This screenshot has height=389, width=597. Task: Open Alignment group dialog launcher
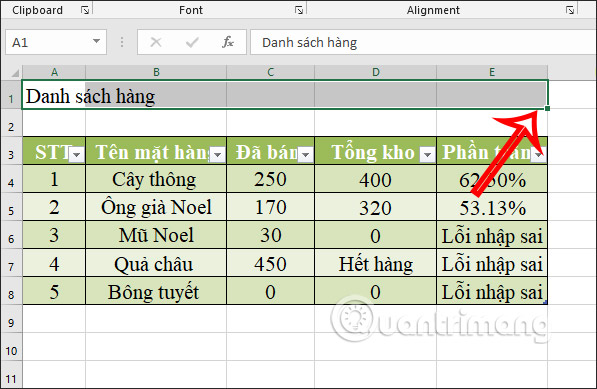pos(570,10)
